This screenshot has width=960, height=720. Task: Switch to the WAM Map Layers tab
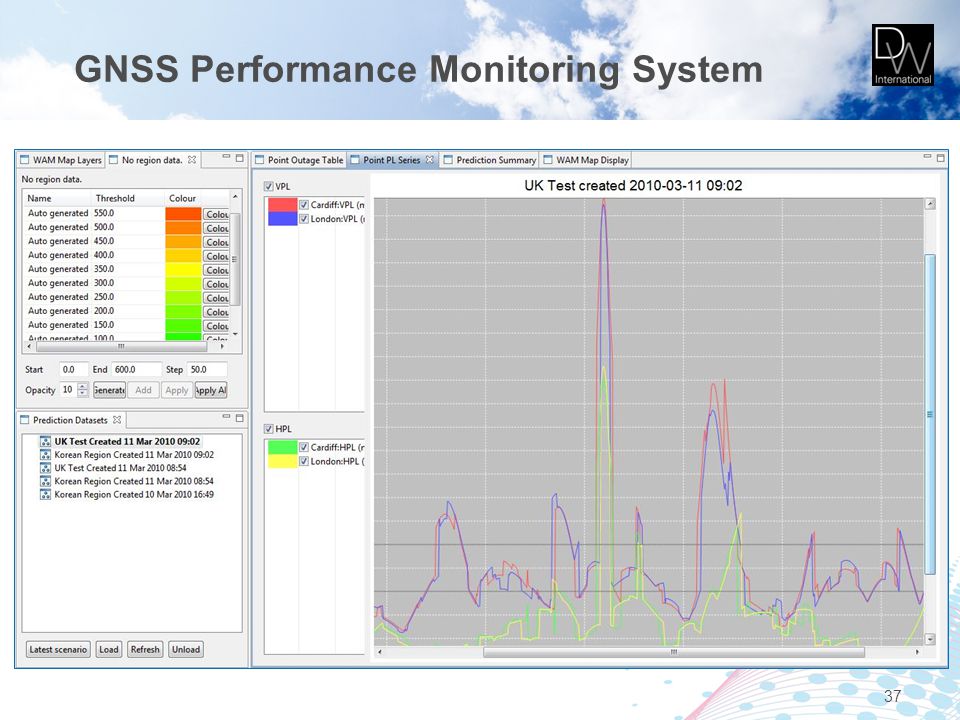tap(61, 160)
